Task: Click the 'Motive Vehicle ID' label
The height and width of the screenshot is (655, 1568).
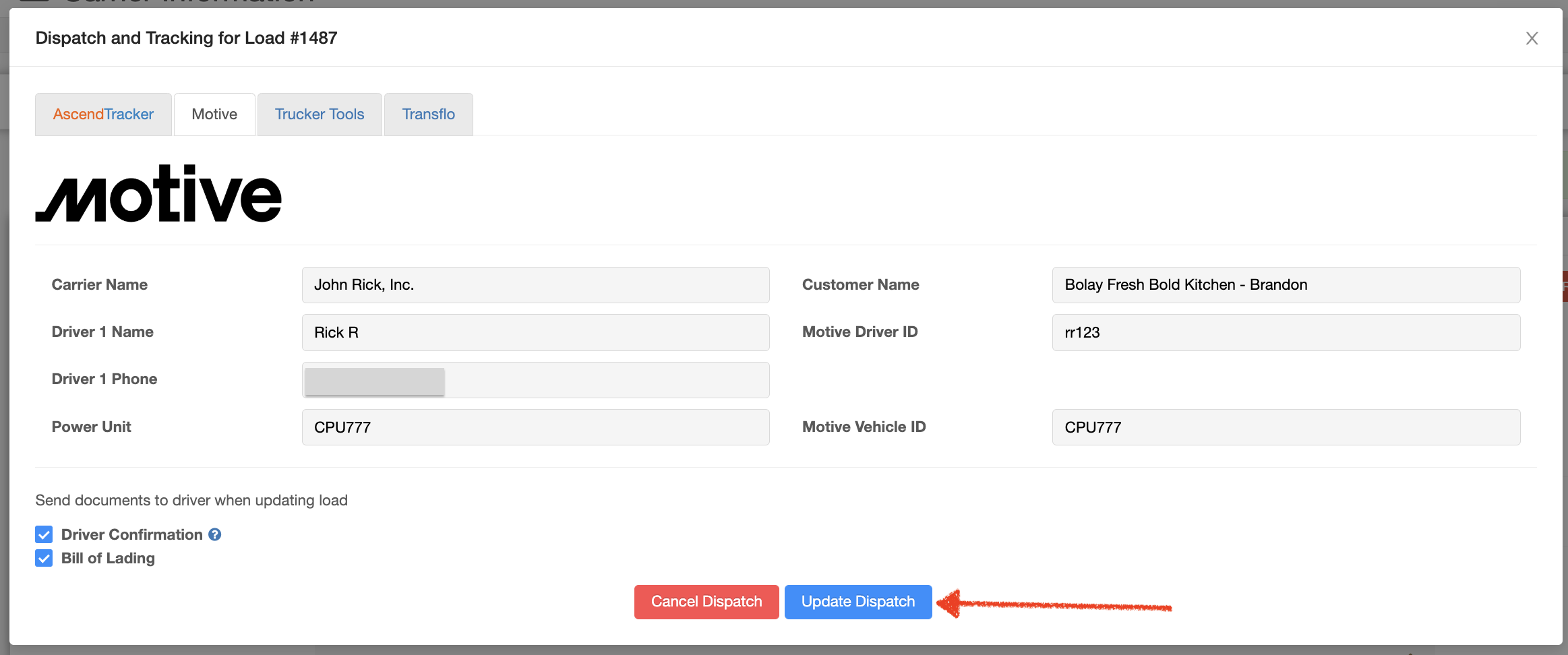Action: [864, 427]
